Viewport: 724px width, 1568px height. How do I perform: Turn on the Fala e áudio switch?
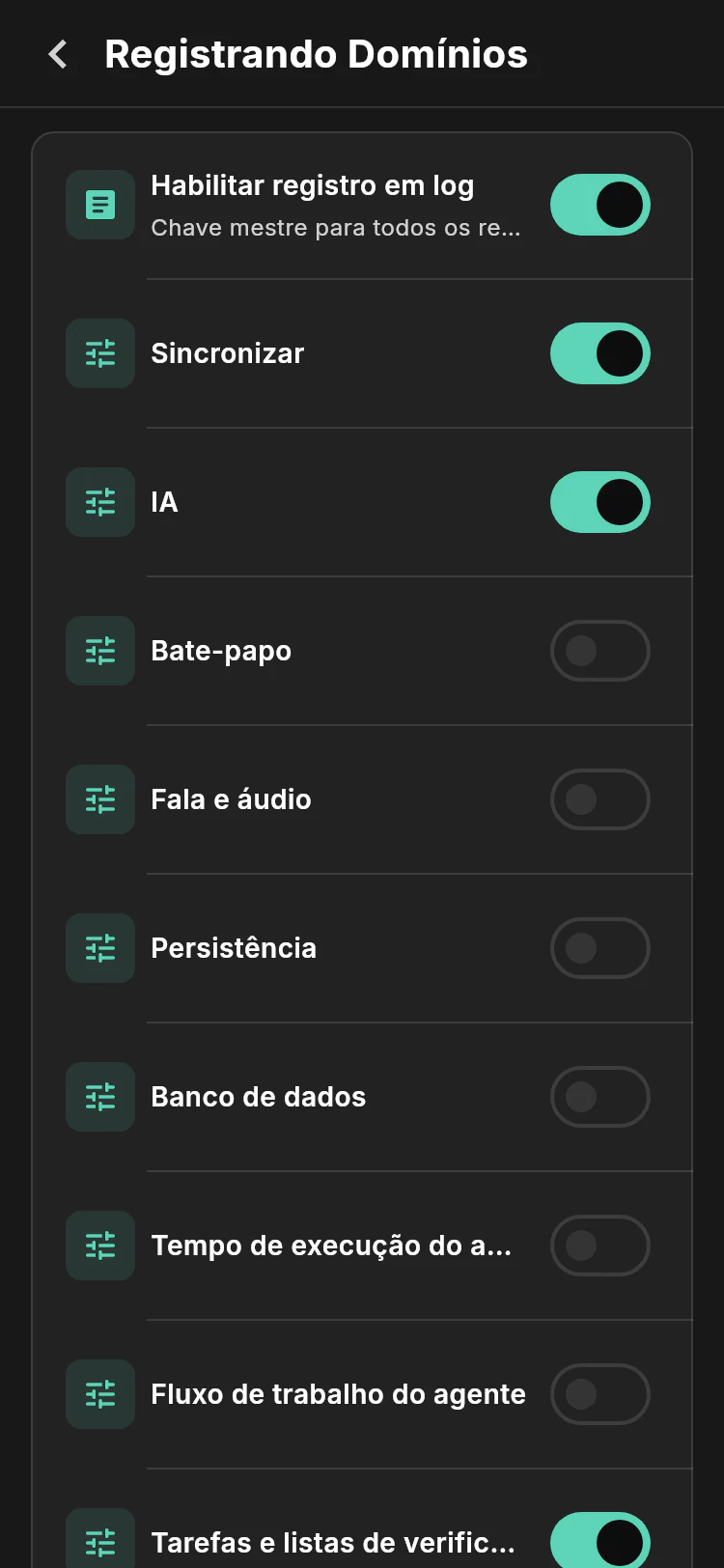click(x=600, y=799)
